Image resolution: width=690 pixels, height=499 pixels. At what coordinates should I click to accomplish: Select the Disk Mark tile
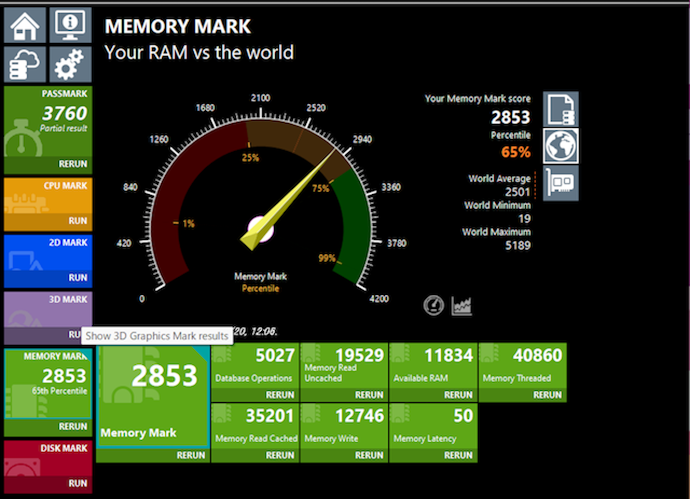(x=48, y=459)
